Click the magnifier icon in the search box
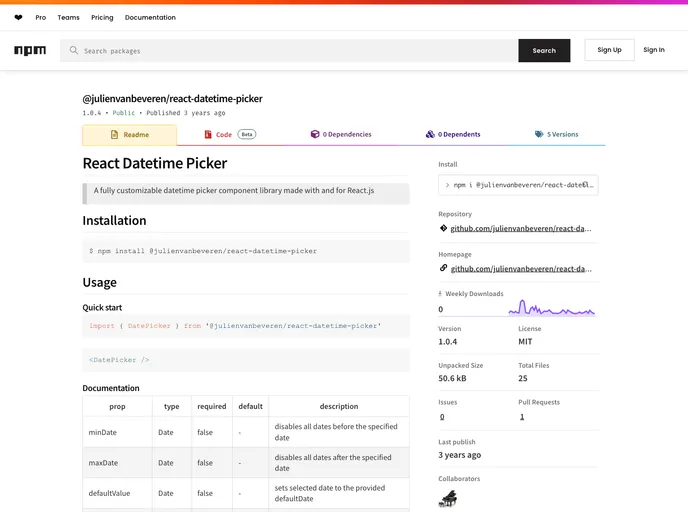This screenshot has width=688, height=512. pyautogui.click(x=74, y=50)
